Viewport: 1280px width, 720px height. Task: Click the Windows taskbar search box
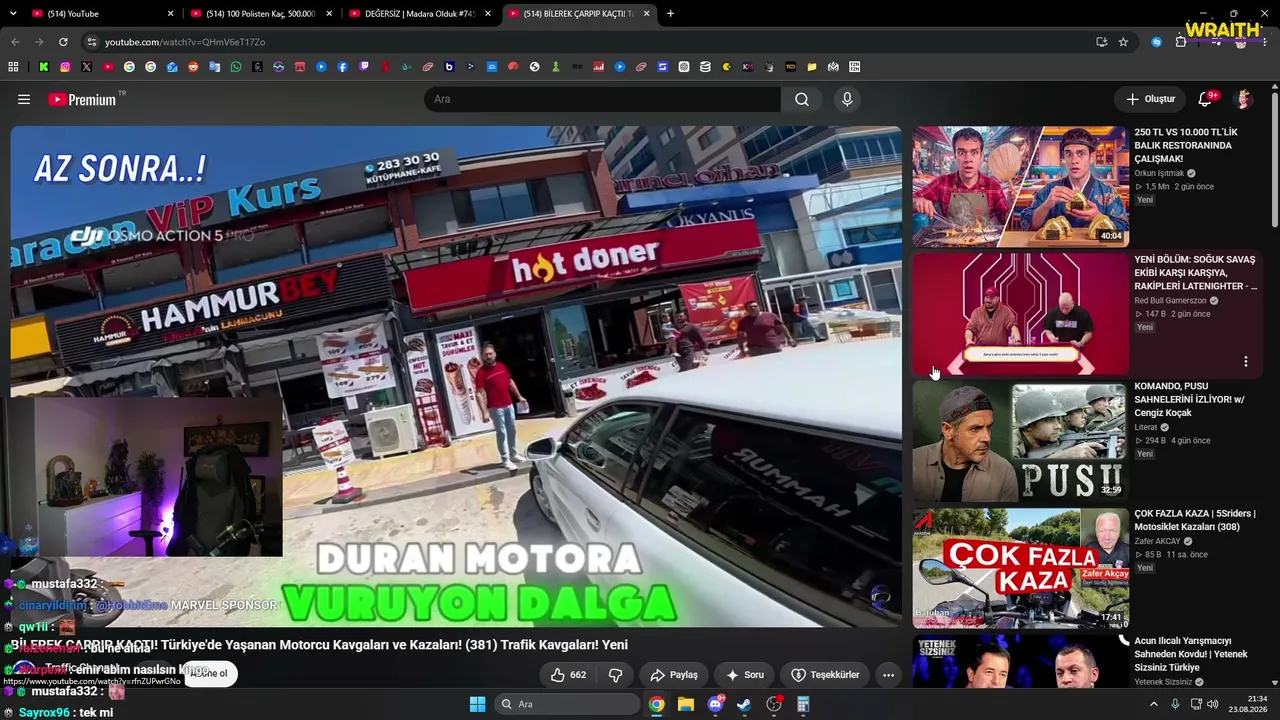pos(568,704)
